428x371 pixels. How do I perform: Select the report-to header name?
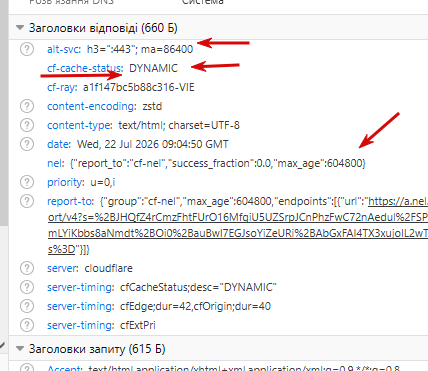(70, 201)
